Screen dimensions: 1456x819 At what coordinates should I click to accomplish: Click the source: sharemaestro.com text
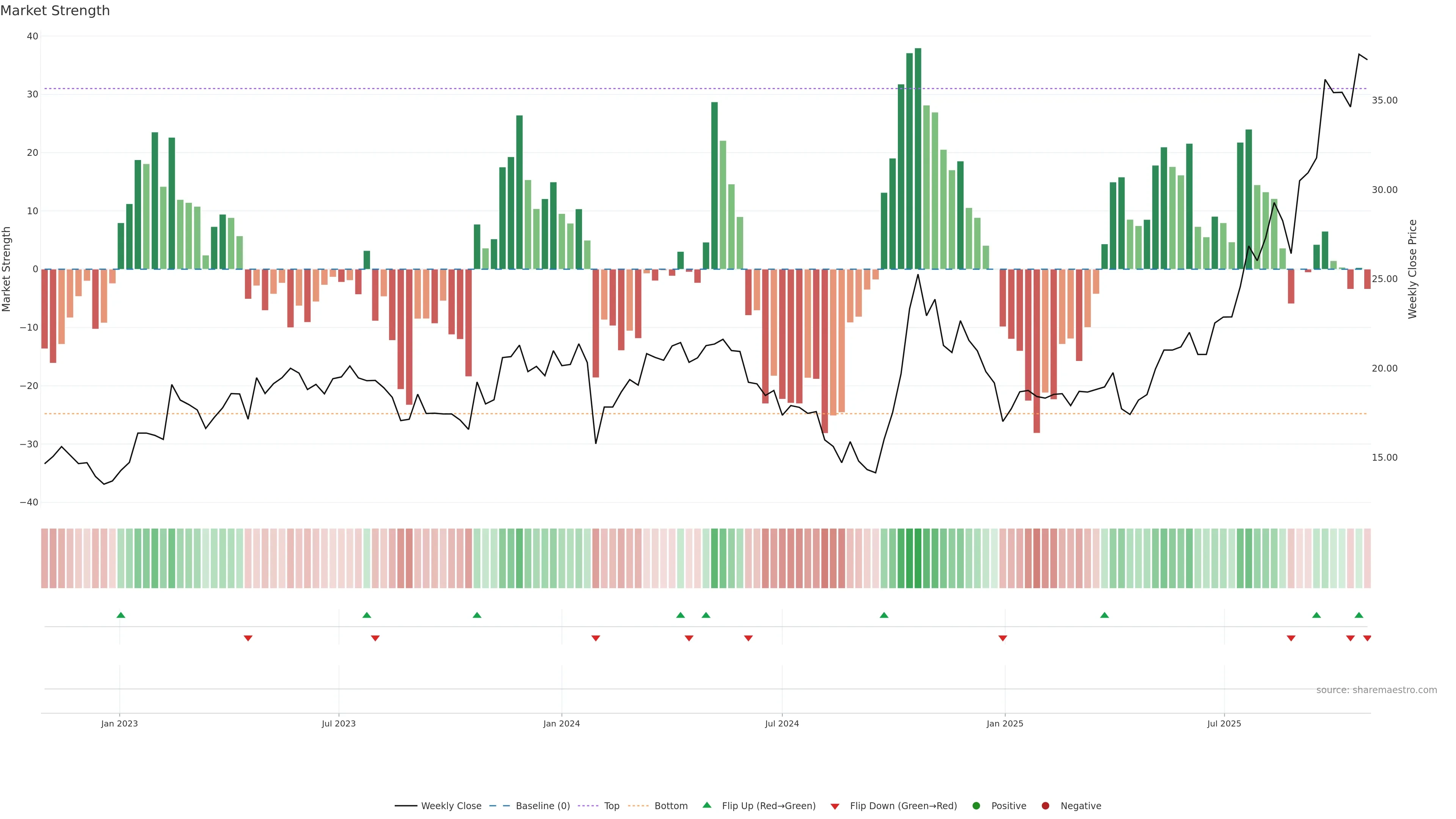[x=1376, y=690]
